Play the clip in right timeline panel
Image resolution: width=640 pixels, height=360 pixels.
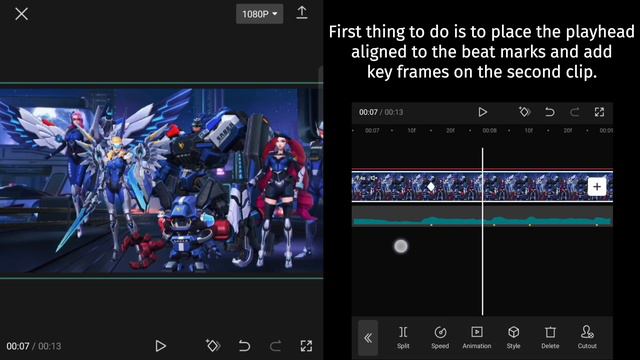(482, 112)
